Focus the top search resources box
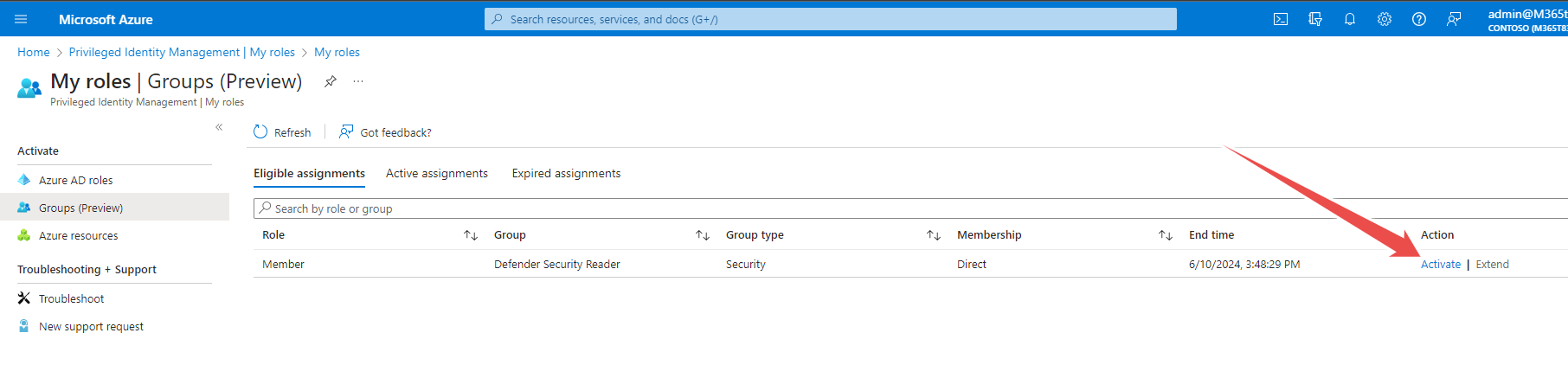1568x365 pixels. click(831, 19)
